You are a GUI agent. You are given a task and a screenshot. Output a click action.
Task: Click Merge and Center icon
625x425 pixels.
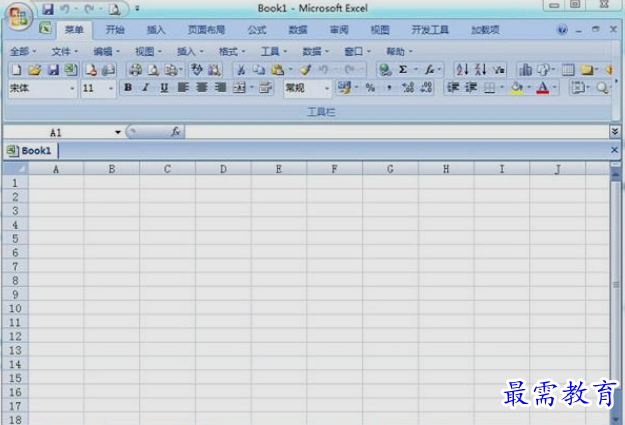[239, 87]
